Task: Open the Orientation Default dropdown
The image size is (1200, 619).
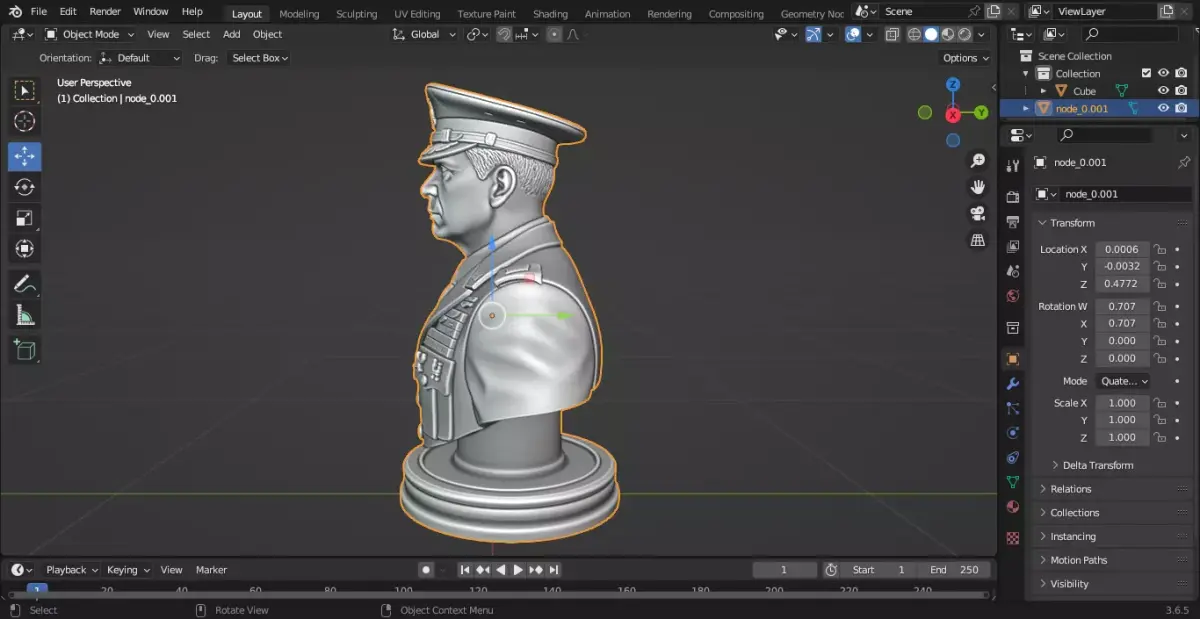Action: (140, 58)
